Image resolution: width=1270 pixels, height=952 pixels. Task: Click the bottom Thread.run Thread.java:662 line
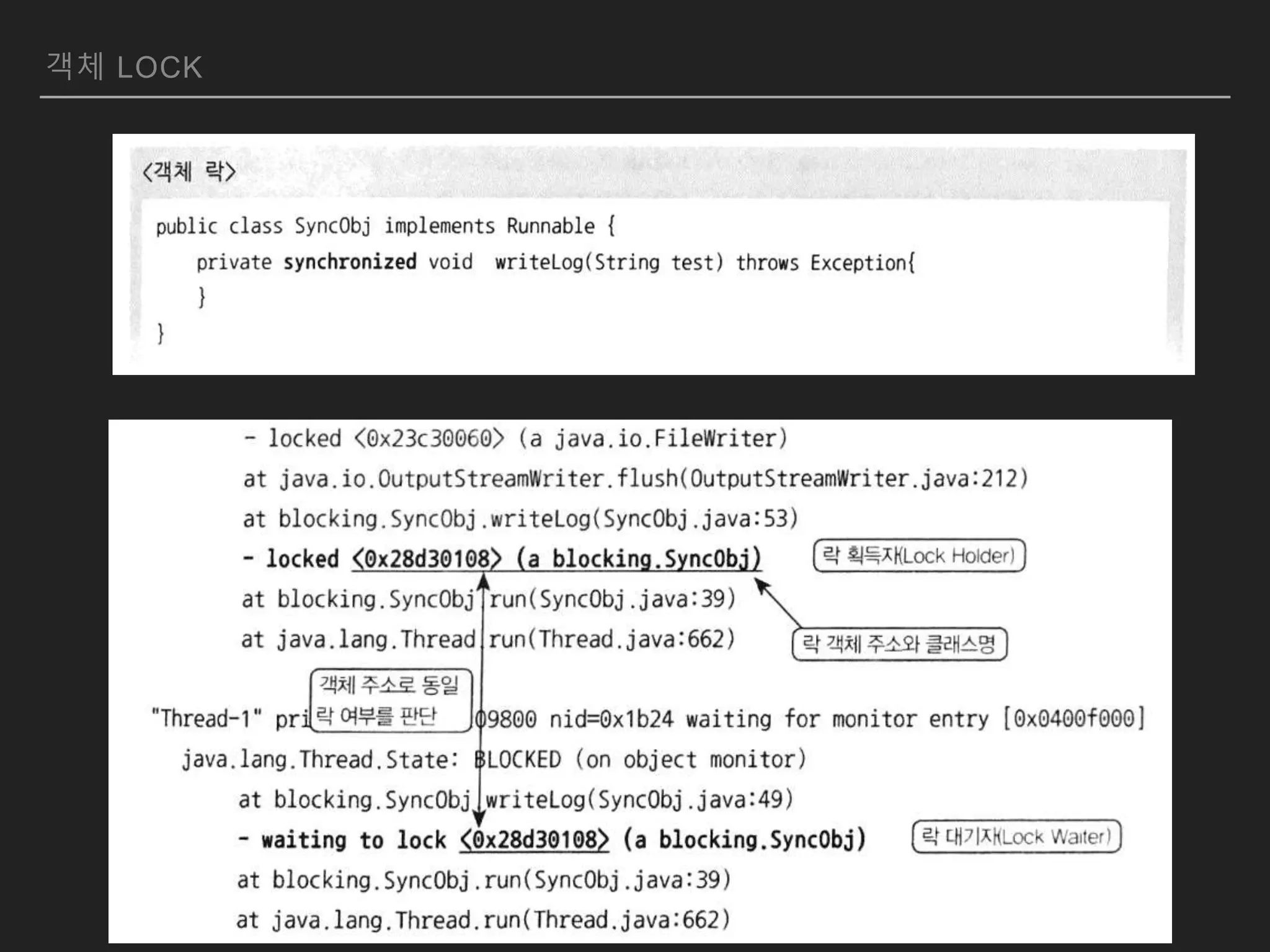[x=482, y=920]
